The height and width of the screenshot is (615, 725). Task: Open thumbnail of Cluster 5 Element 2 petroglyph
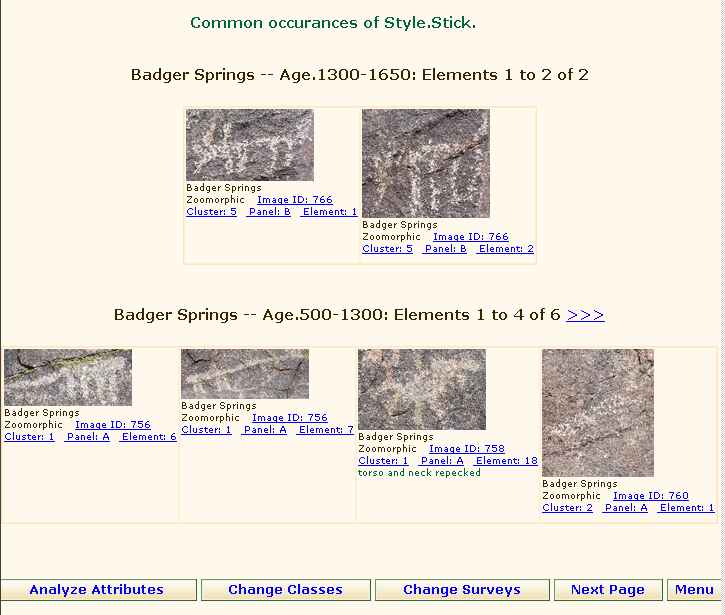[425, 163]
